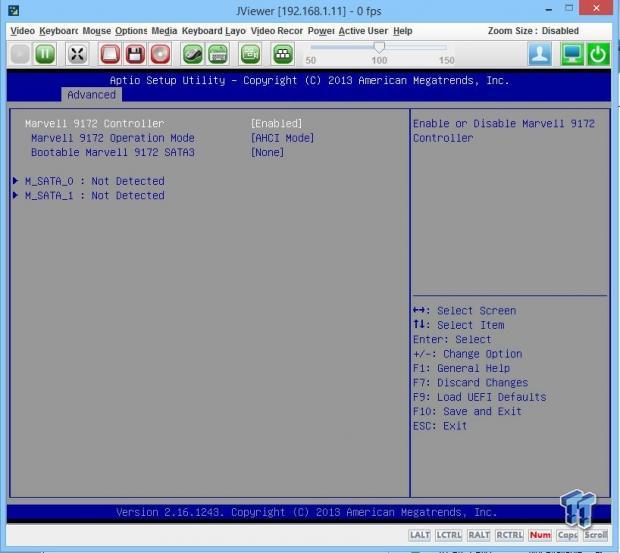
Task: Select Marvell 9172 Operation Mode label
Action: click(x=113, y=138)
